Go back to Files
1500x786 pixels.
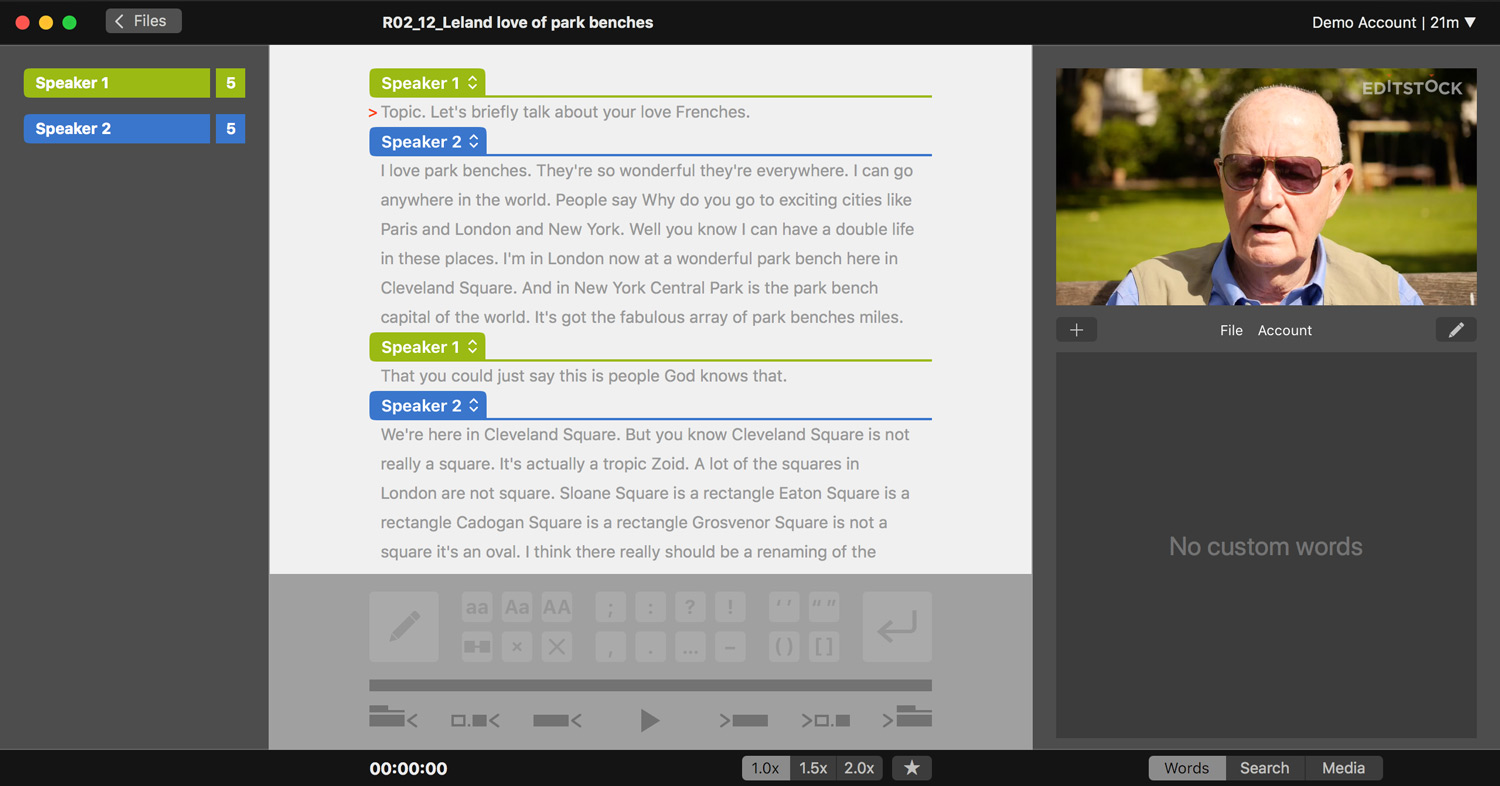click(143, 21)
